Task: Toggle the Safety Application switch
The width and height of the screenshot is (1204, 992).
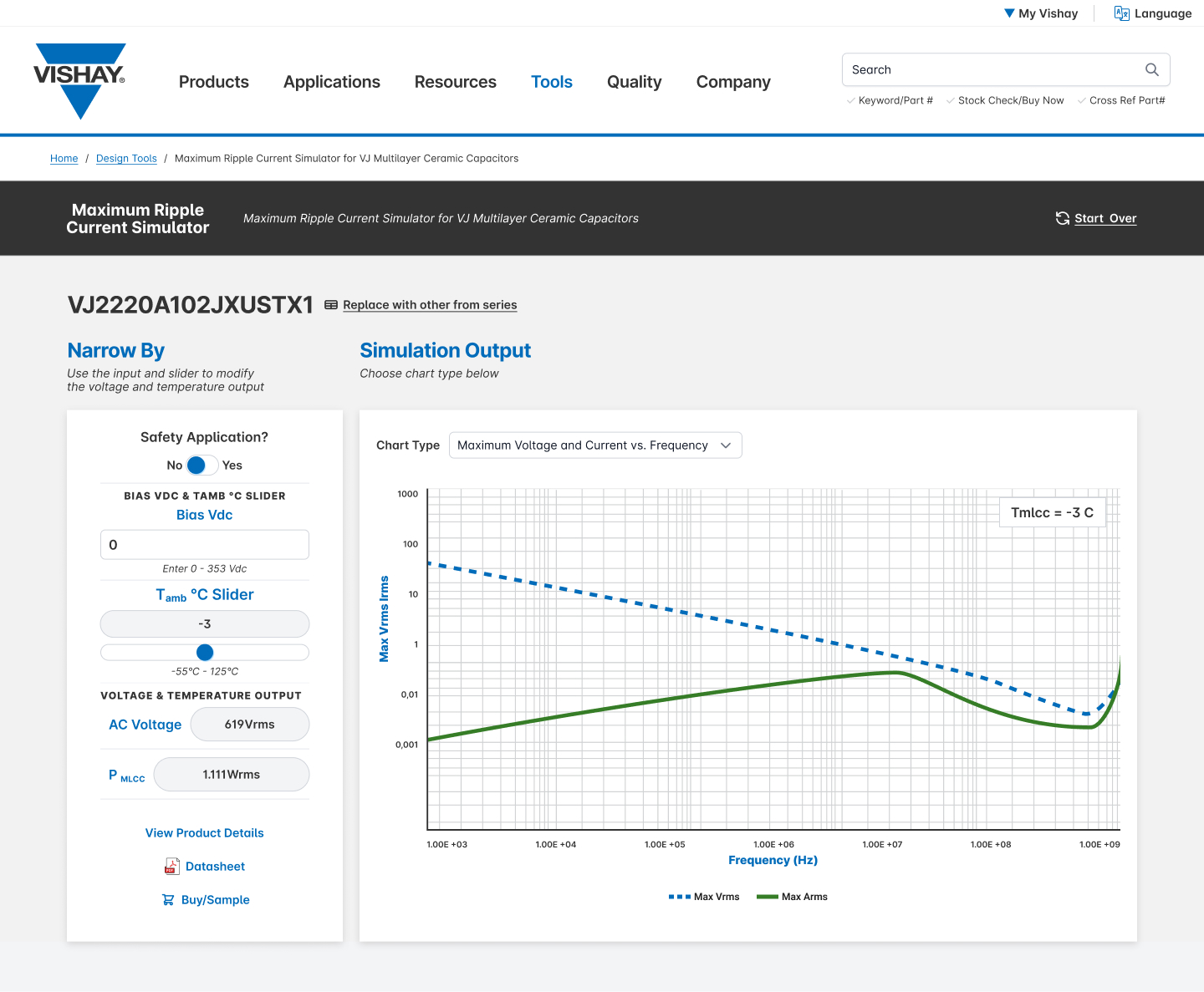Action: tap(202, 465)
